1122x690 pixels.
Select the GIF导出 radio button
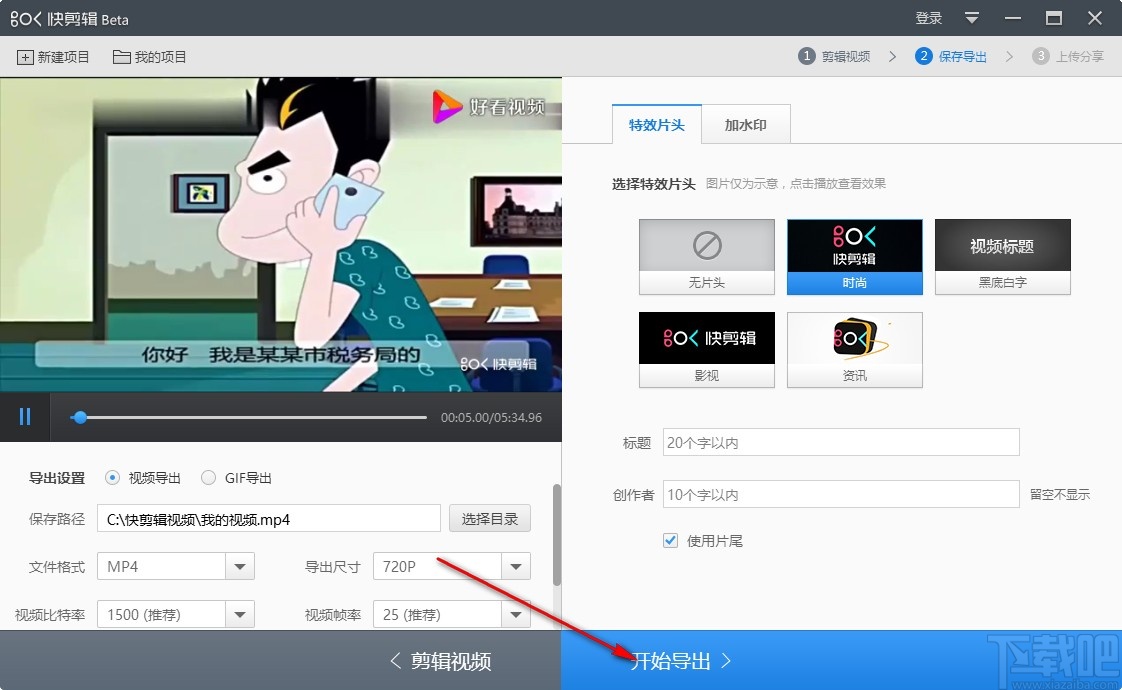pyautogui.click(x=208, y=478)
